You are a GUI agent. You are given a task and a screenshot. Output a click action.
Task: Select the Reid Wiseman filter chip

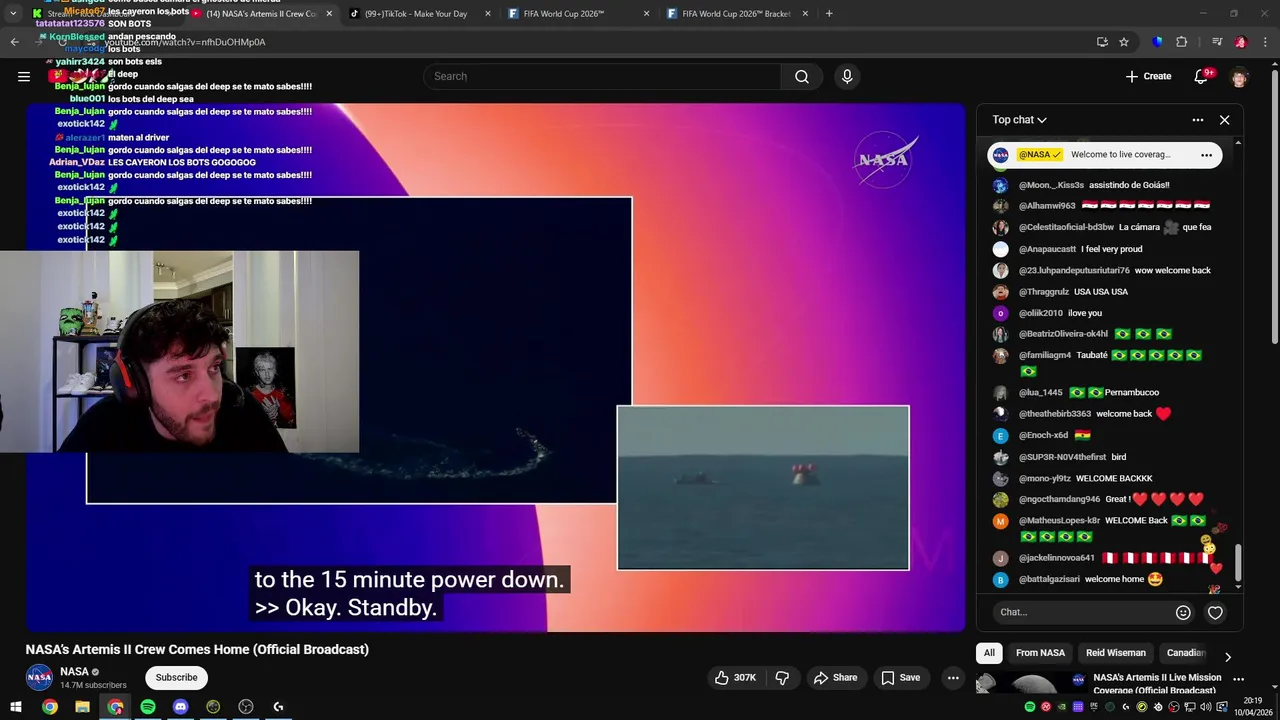pyautogui.click(x=1116, y=653)
